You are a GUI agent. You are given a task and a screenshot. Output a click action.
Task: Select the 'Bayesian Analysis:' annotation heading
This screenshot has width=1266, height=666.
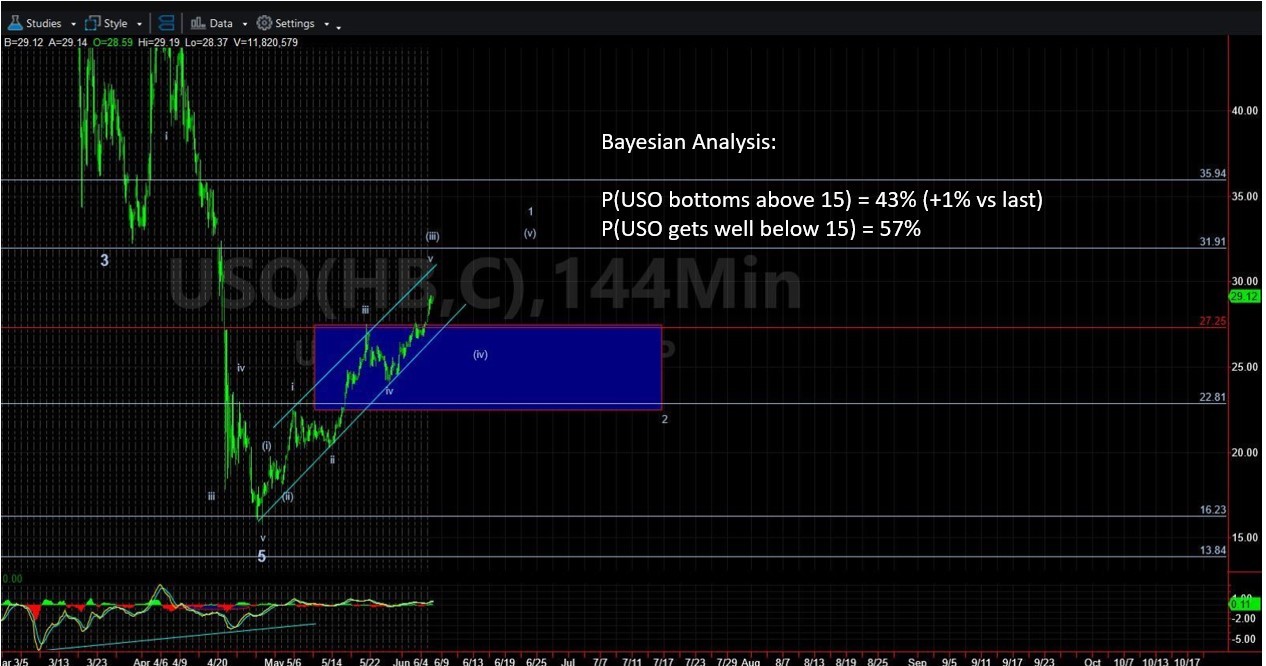(688, 143)
